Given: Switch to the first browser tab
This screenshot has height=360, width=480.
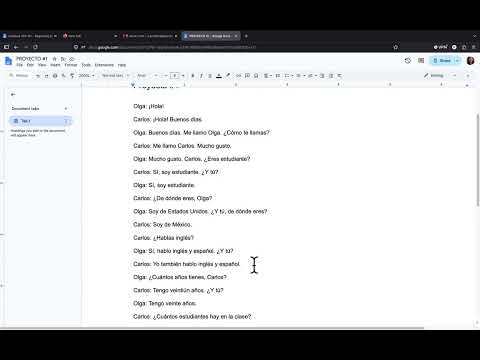Looking at the screenshot, I should [30, 36].
